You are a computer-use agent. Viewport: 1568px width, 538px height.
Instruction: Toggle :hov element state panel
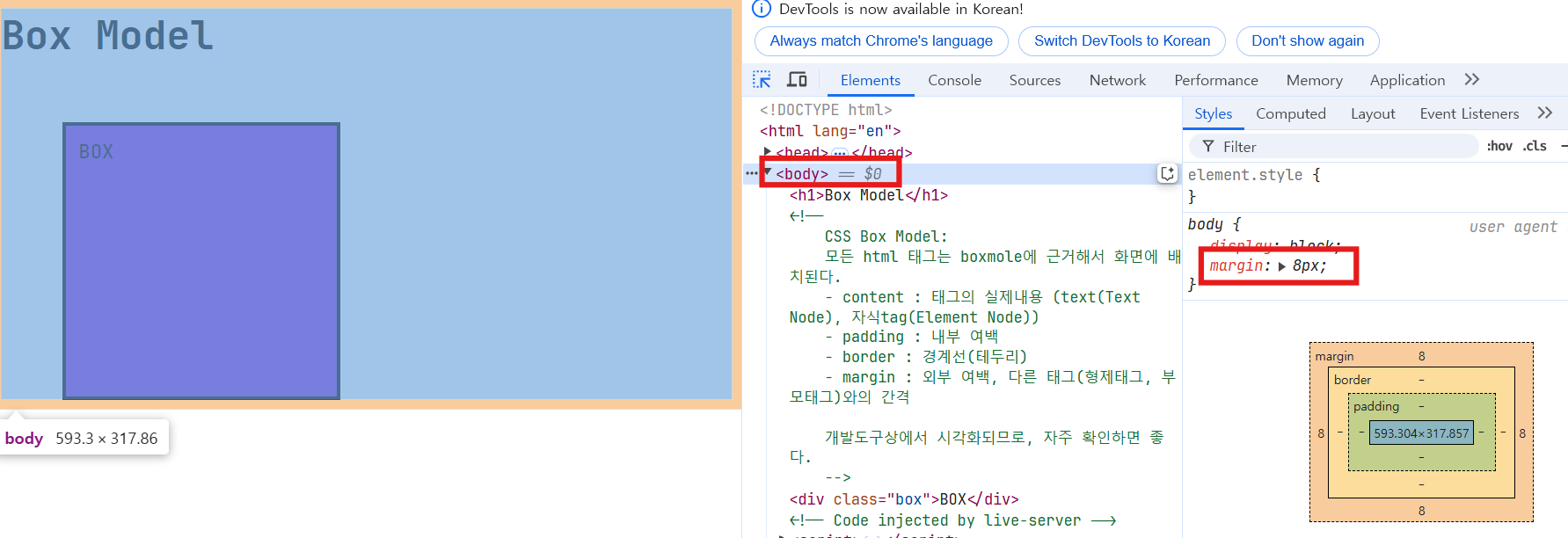pos(1499,146)
